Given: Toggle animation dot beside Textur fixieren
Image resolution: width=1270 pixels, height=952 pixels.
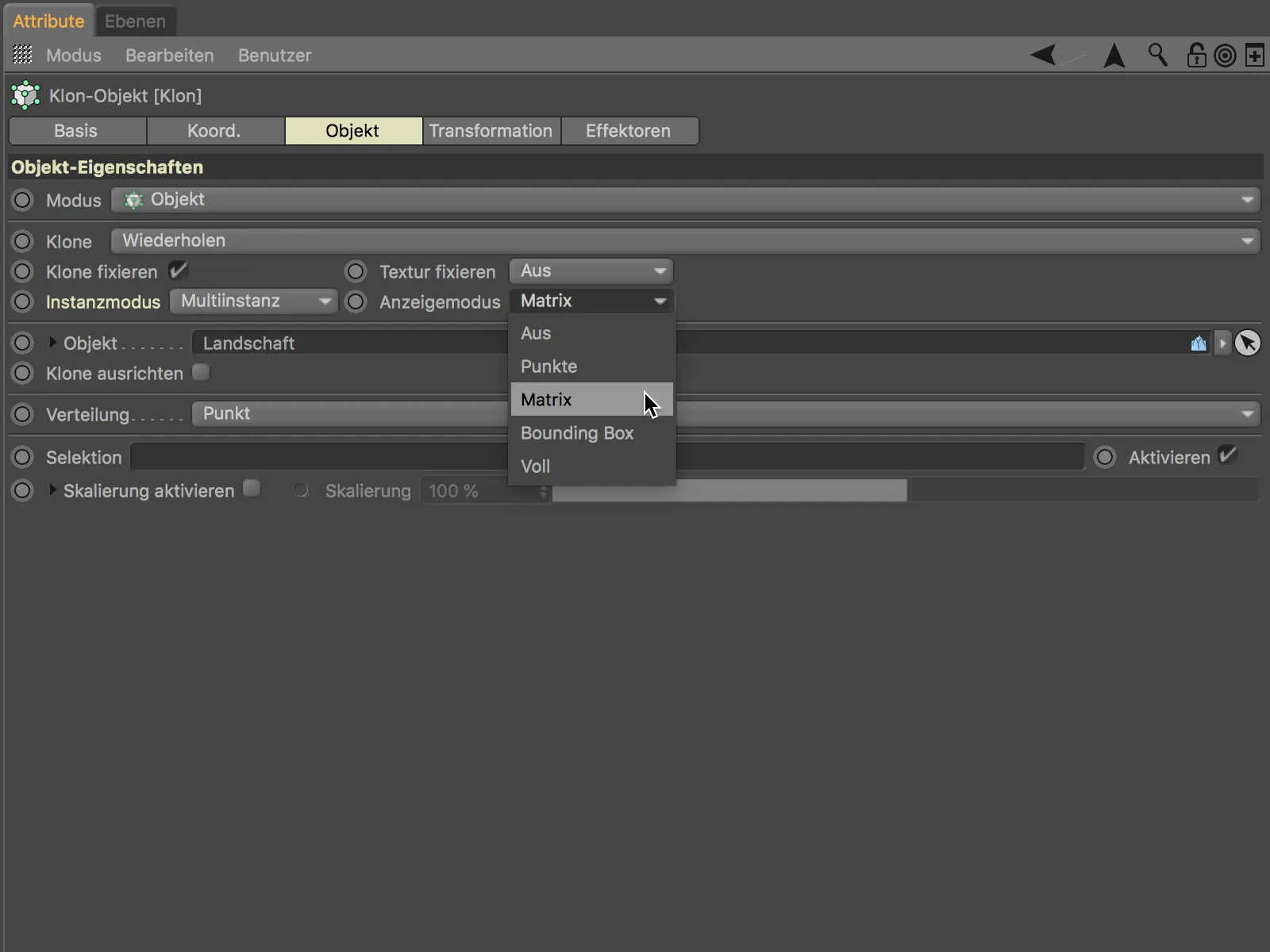Looking at the screenshot, I should coord(356,271).
